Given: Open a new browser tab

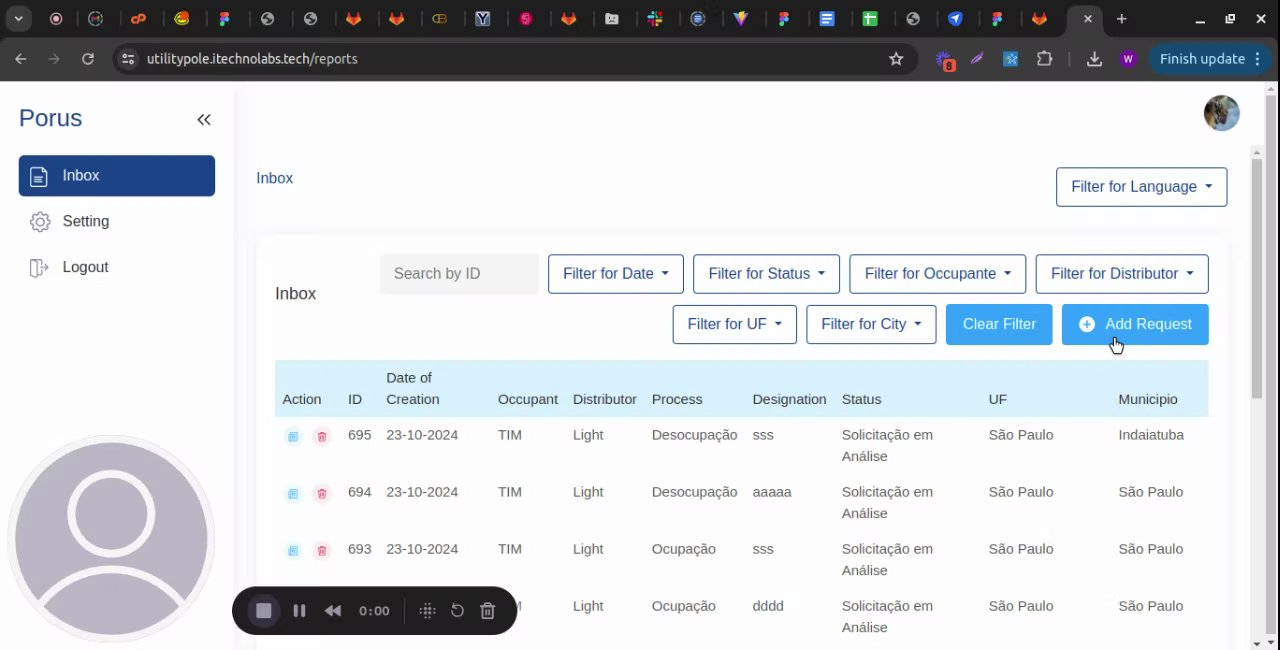Looking at the screenshot, I should tap(1121, 19).
